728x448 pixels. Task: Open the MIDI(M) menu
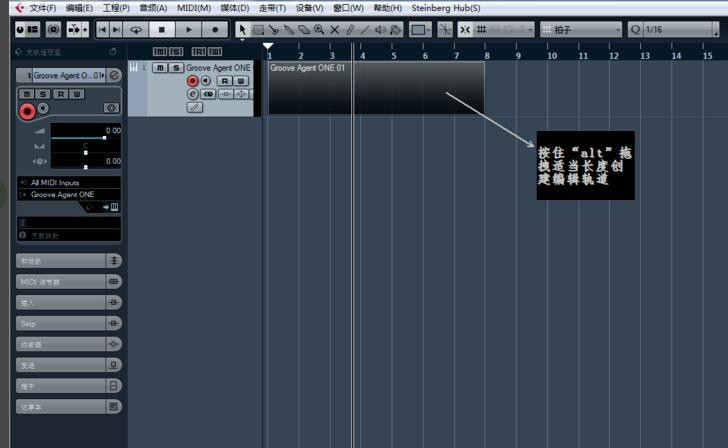click(193, 8)
